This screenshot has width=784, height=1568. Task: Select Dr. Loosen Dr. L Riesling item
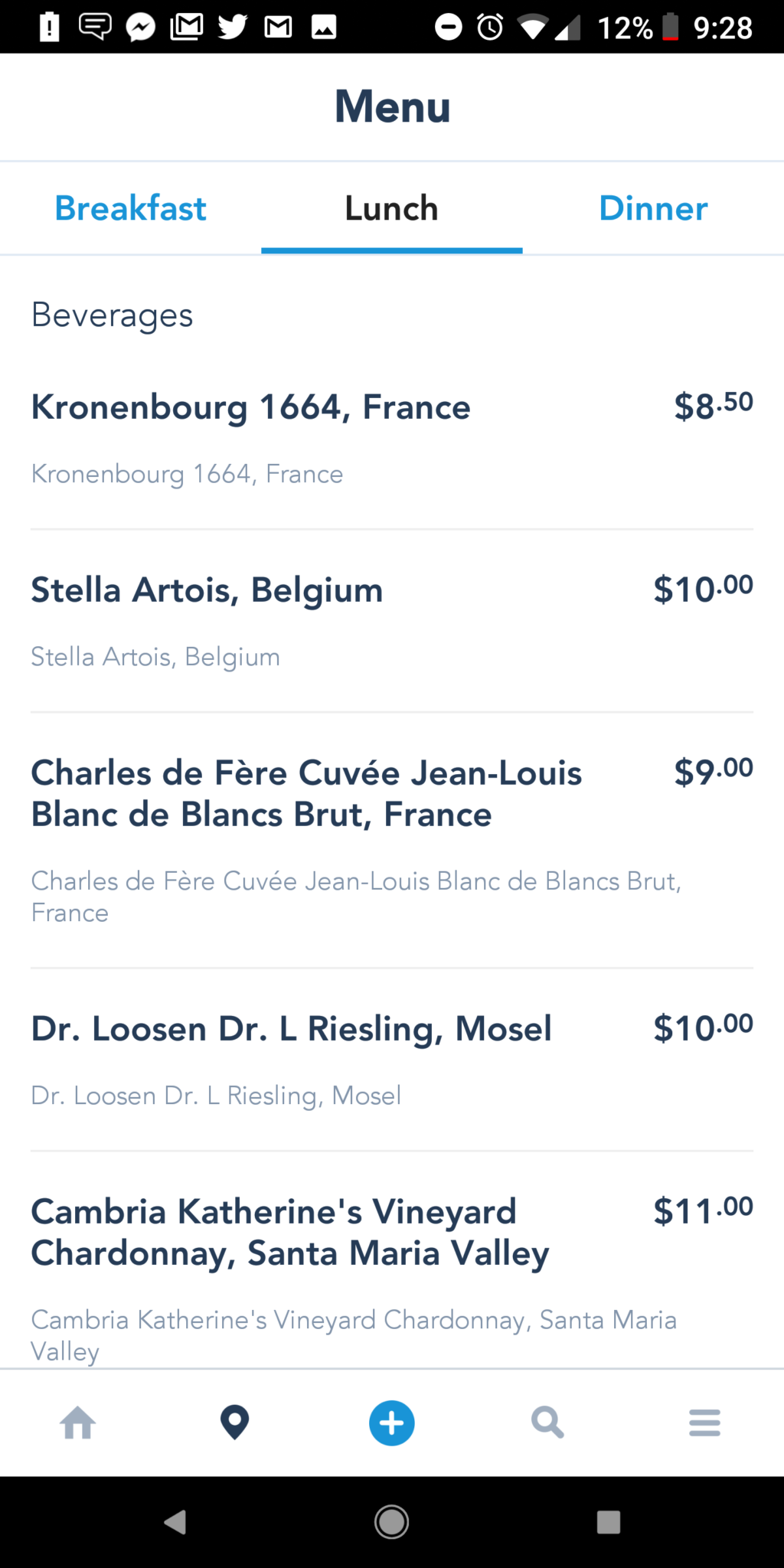click(392, 1060)
